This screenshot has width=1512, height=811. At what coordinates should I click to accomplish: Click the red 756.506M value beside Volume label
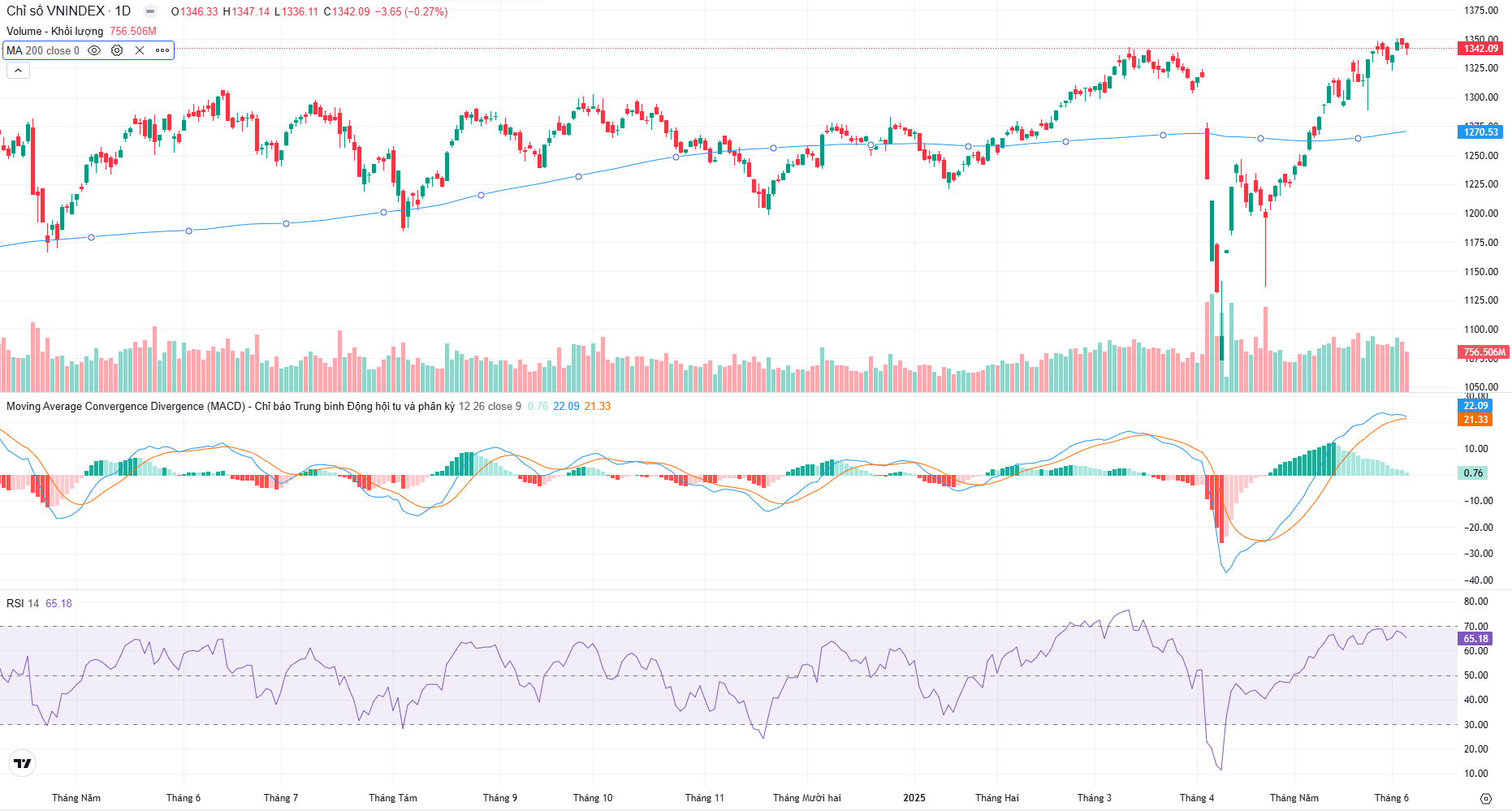(x=133, y=31)
